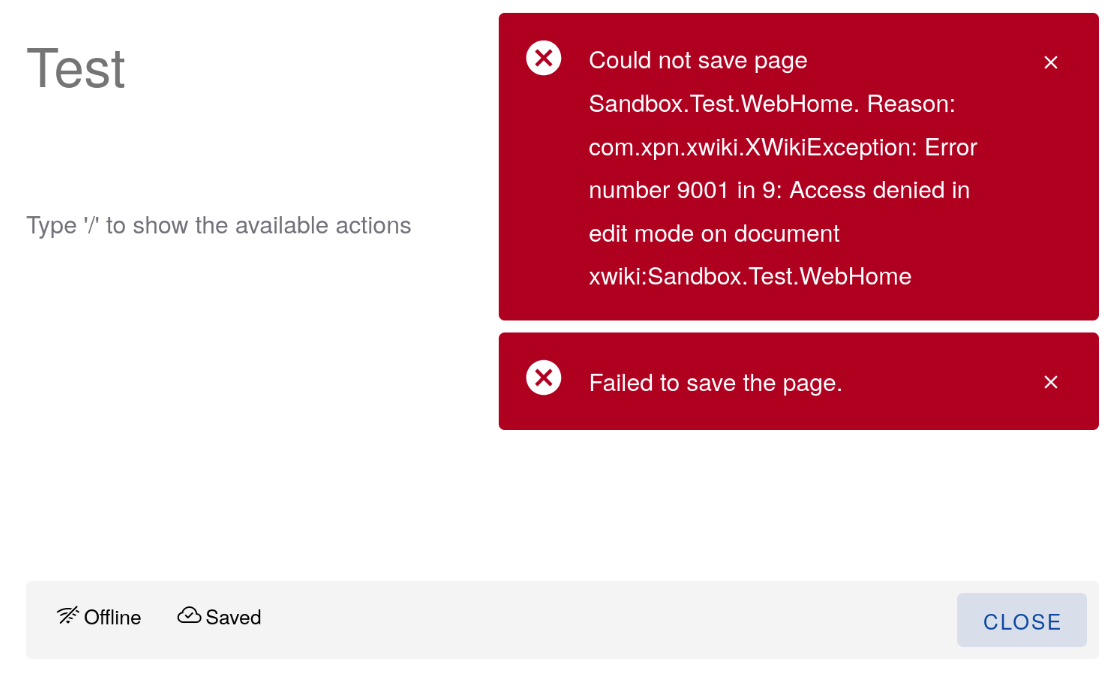
Task: Select the "Failed to save the page." message text
Action: pyautogui.click(x=715, y=383)
